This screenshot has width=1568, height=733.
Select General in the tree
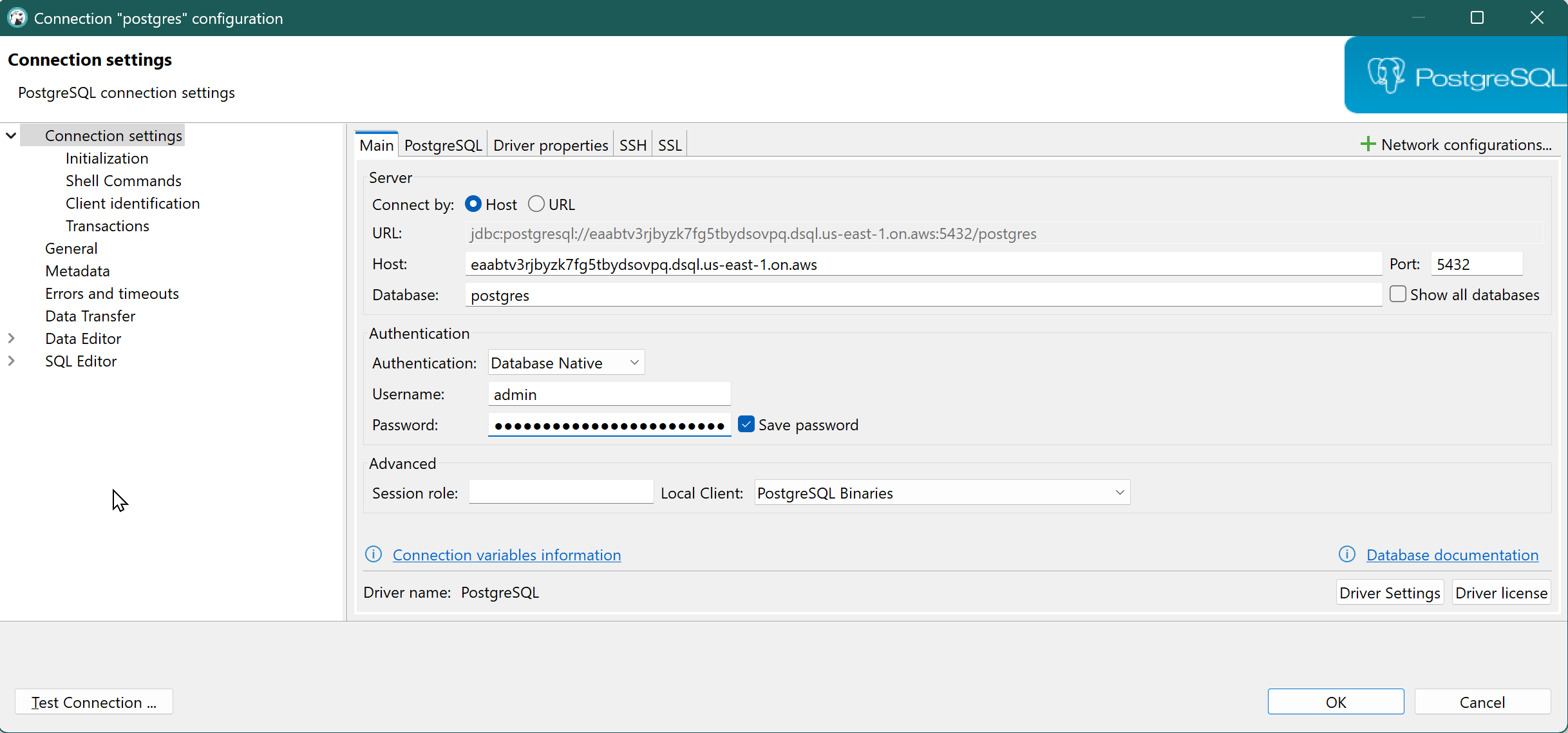[71, 248]
